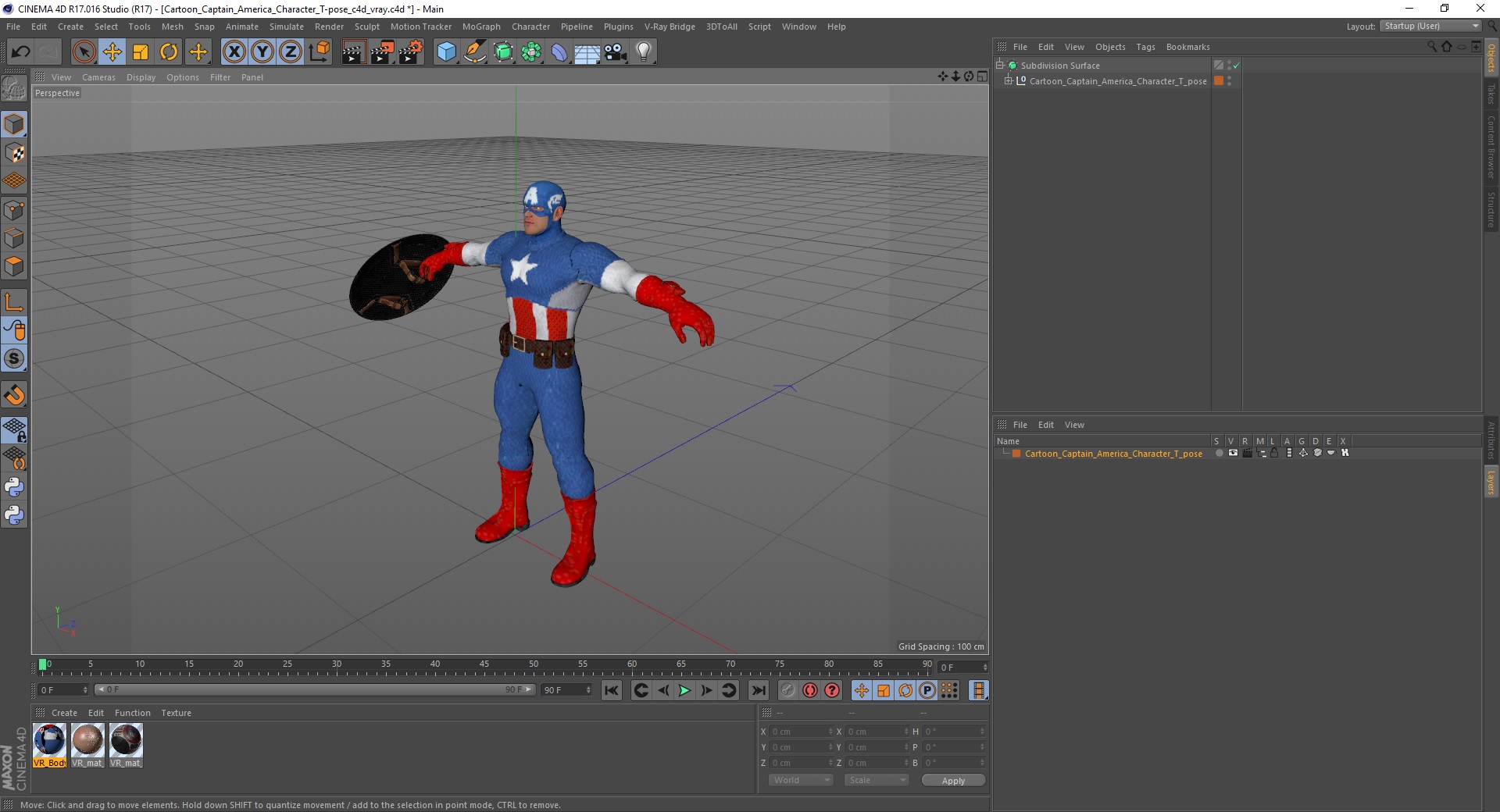Toggle Subdivision Surface enable checkmark
Screen dimensions: 1500x812
tap(1236, 66)
